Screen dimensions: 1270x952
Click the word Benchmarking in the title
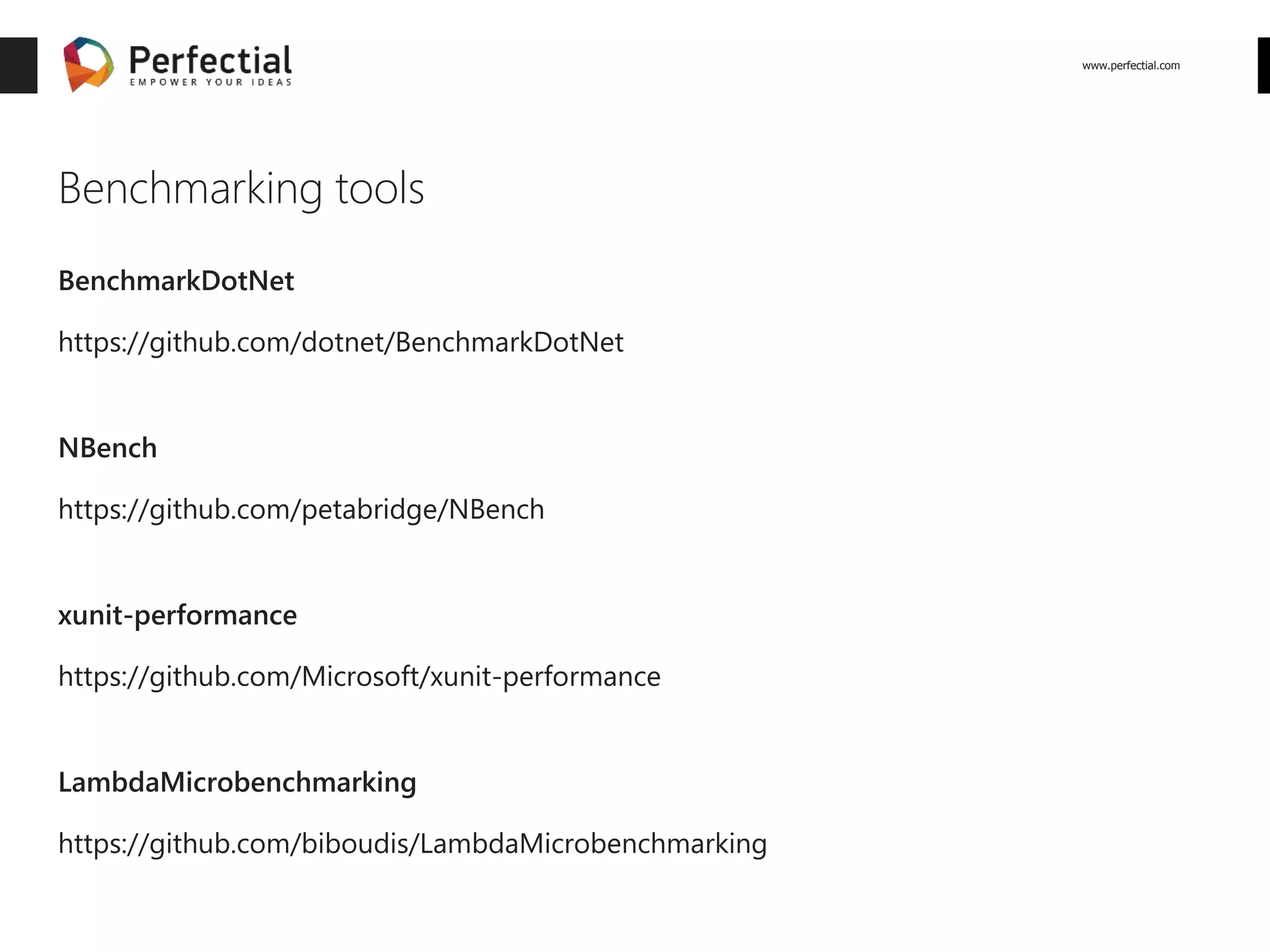point(190,189)
